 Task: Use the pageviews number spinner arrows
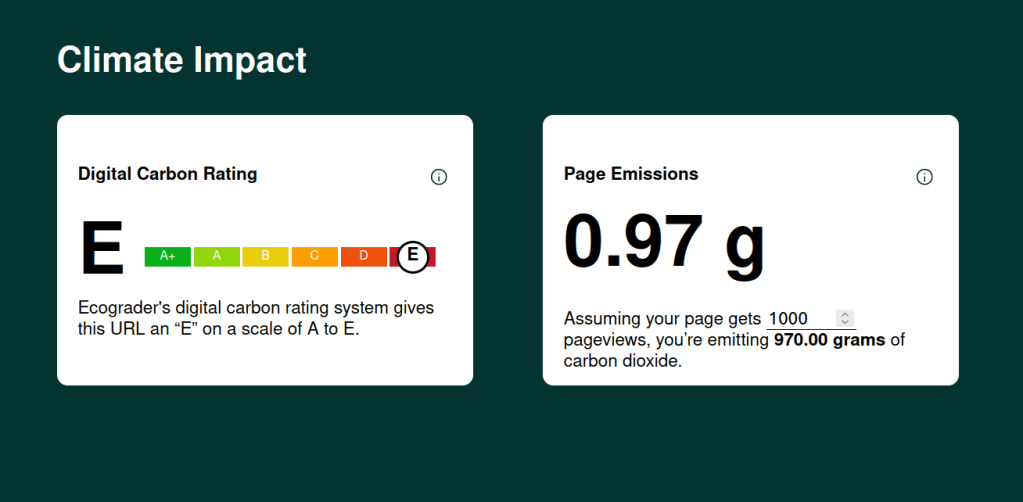pyautogui.click(x=845, y=318)
